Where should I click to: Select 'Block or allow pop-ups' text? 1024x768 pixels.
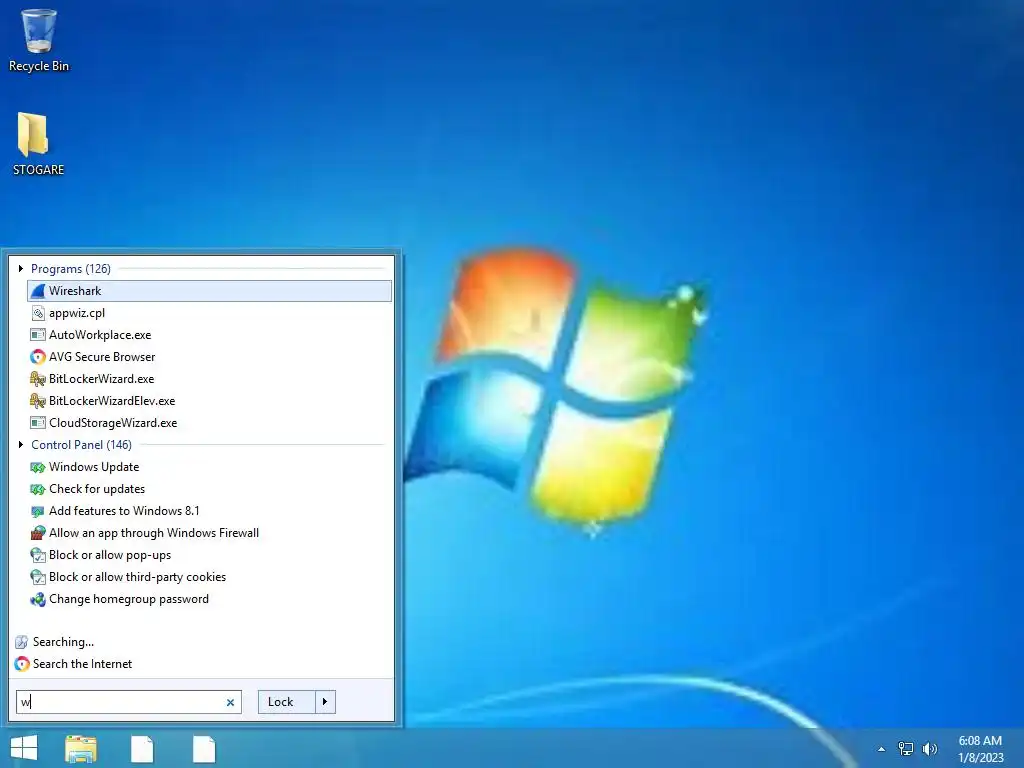click(110, 555)
